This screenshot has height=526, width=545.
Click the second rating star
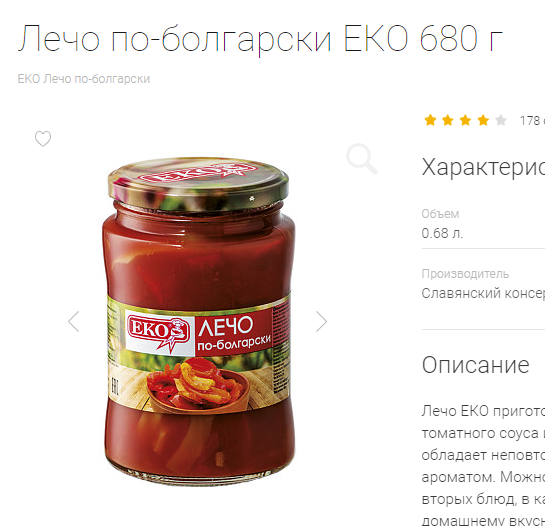(448, 120)
